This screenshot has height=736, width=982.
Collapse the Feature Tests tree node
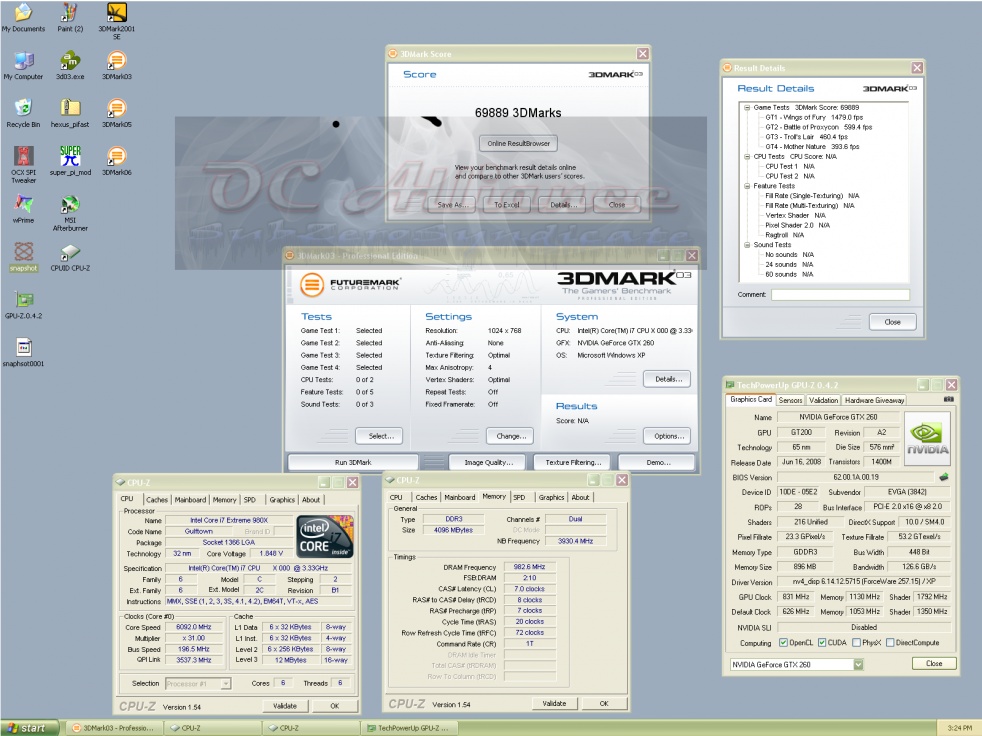pos(746,186)
